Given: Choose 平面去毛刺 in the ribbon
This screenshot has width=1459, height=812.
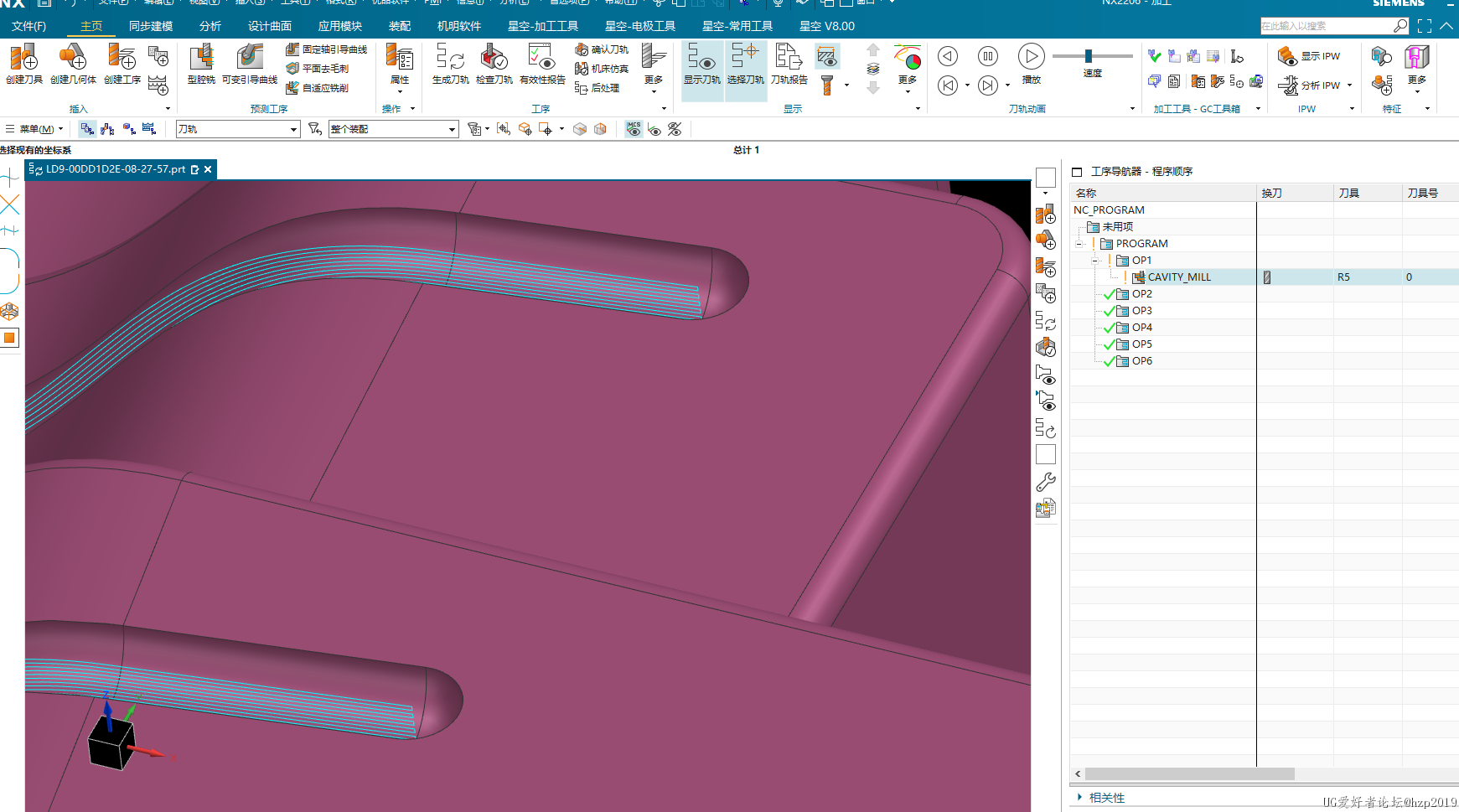Looking at the screenshot, I should [x=318, y=69].
